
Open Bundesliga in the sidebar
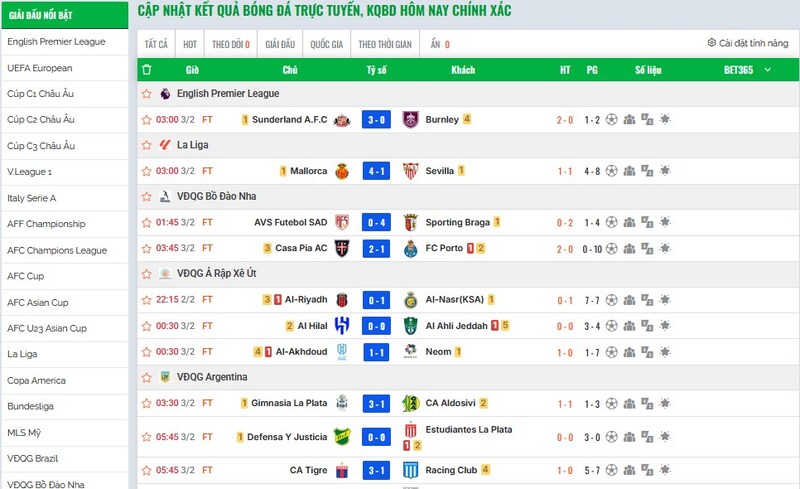pos(30,406)
